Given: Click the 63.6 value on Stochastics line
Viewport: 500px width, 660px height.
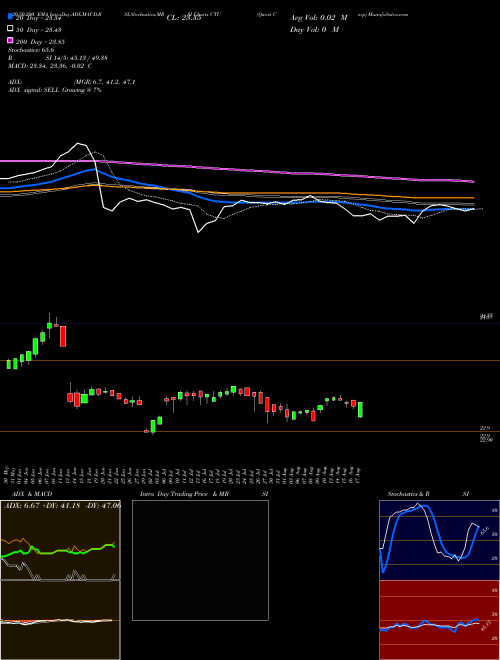Looking at the screenshot, I should click(484, 530).
